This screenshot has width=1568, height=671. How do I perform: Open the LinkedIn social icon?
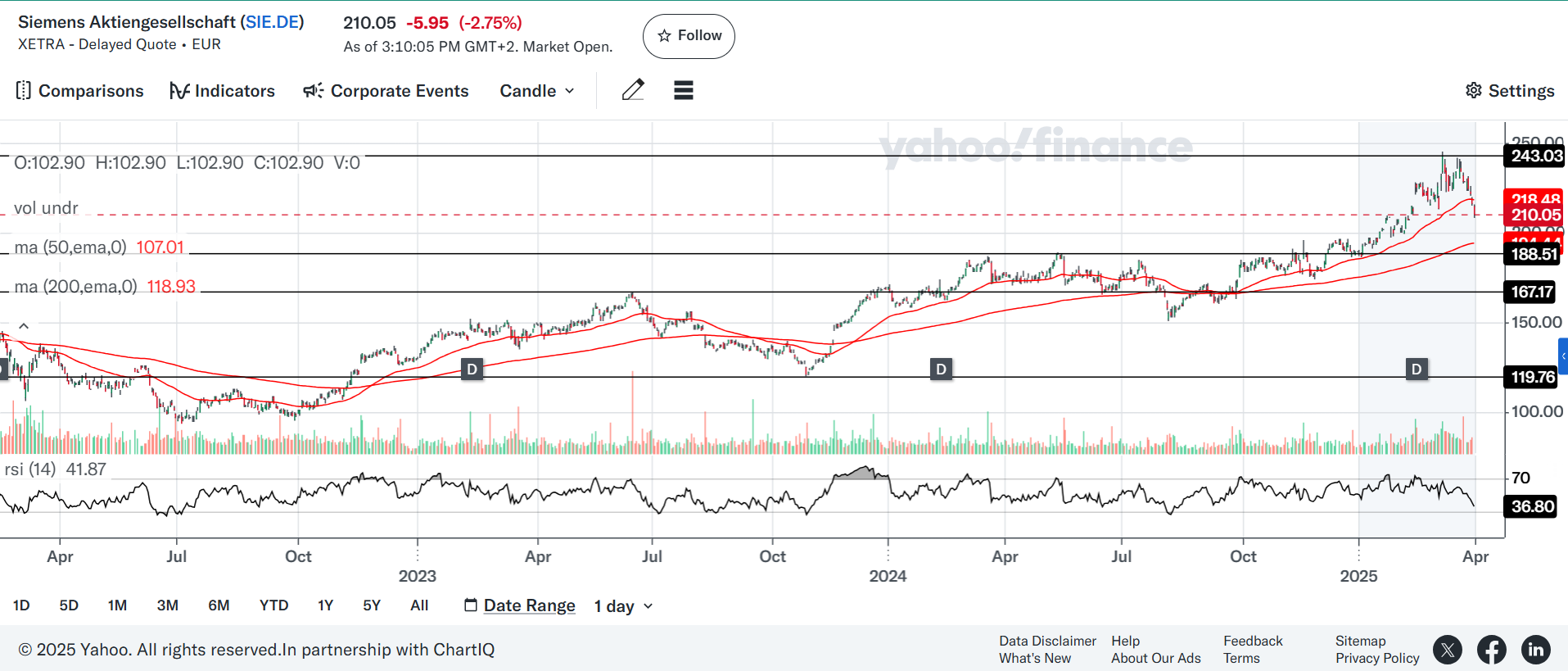(x=1536, y=650)
